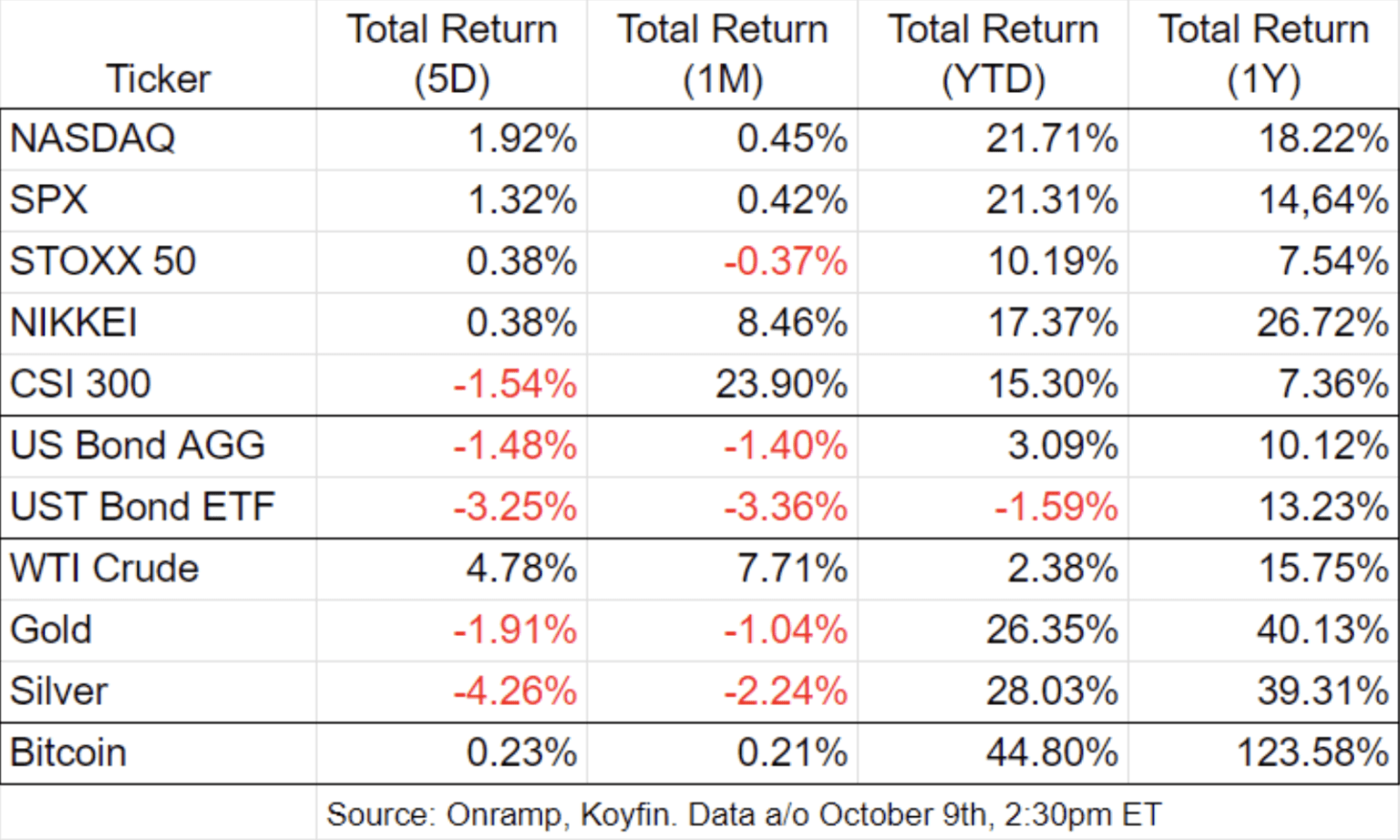Click the SPX row label
1400x840 pixels.
coord(49,200)
